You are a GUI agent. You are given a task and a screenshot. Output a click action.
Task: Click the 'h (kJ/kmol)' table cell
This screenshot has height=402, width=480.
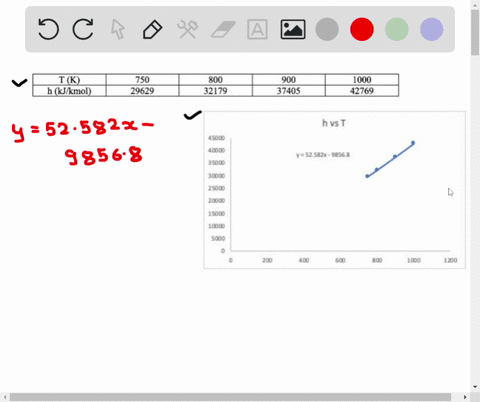tap(69, 91)
